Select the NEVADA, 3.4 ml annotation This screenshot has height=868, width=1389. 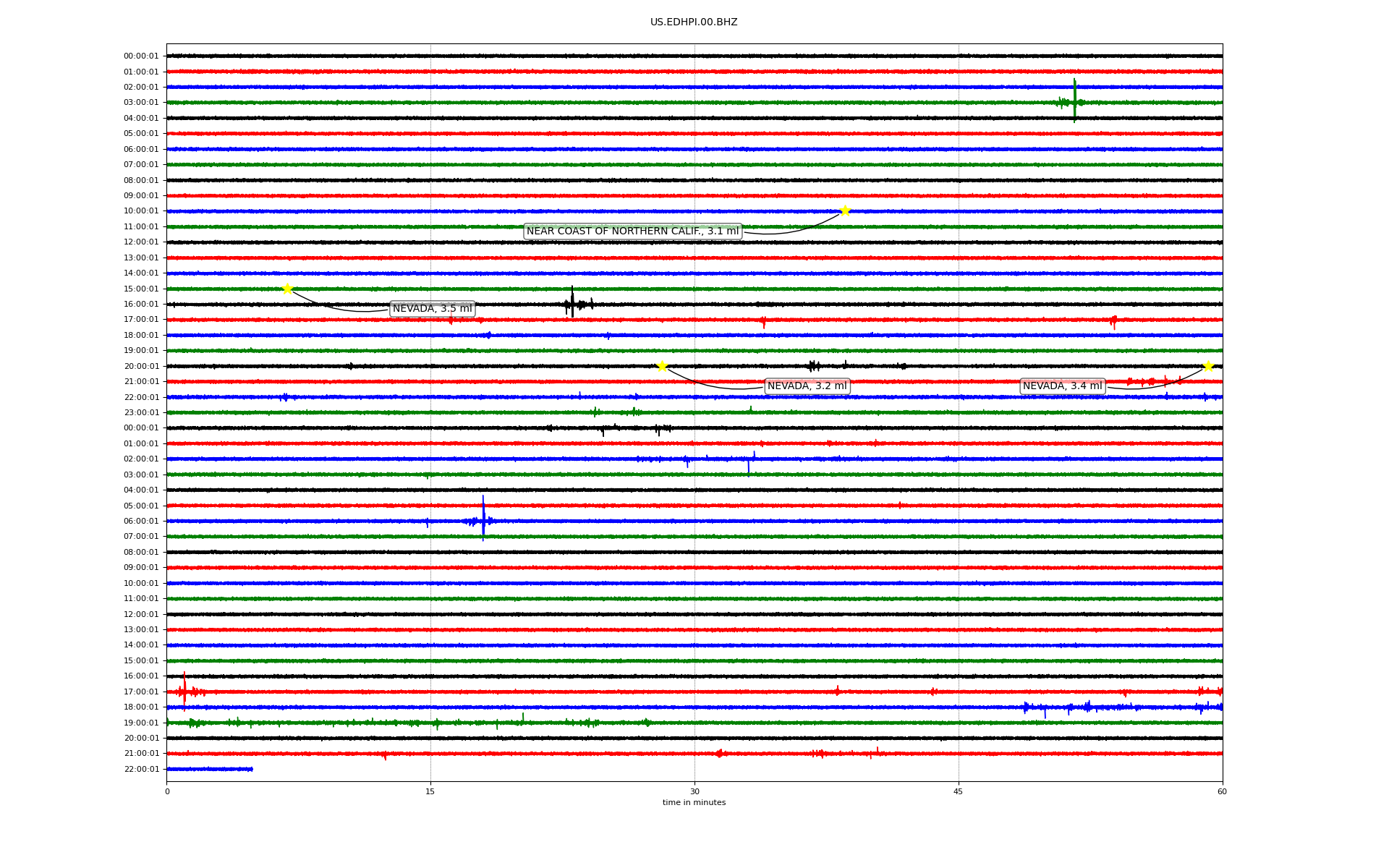(x=1062, y=386)
